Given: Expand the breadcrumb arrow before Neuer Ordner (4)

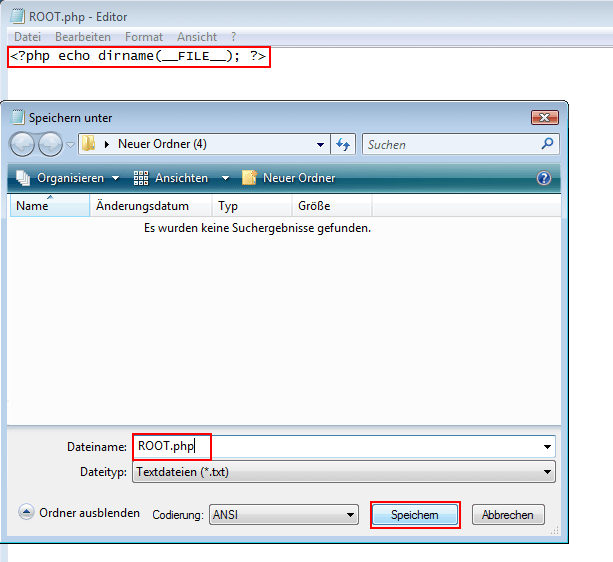Looking at the screenshot, I should point(106,144).
